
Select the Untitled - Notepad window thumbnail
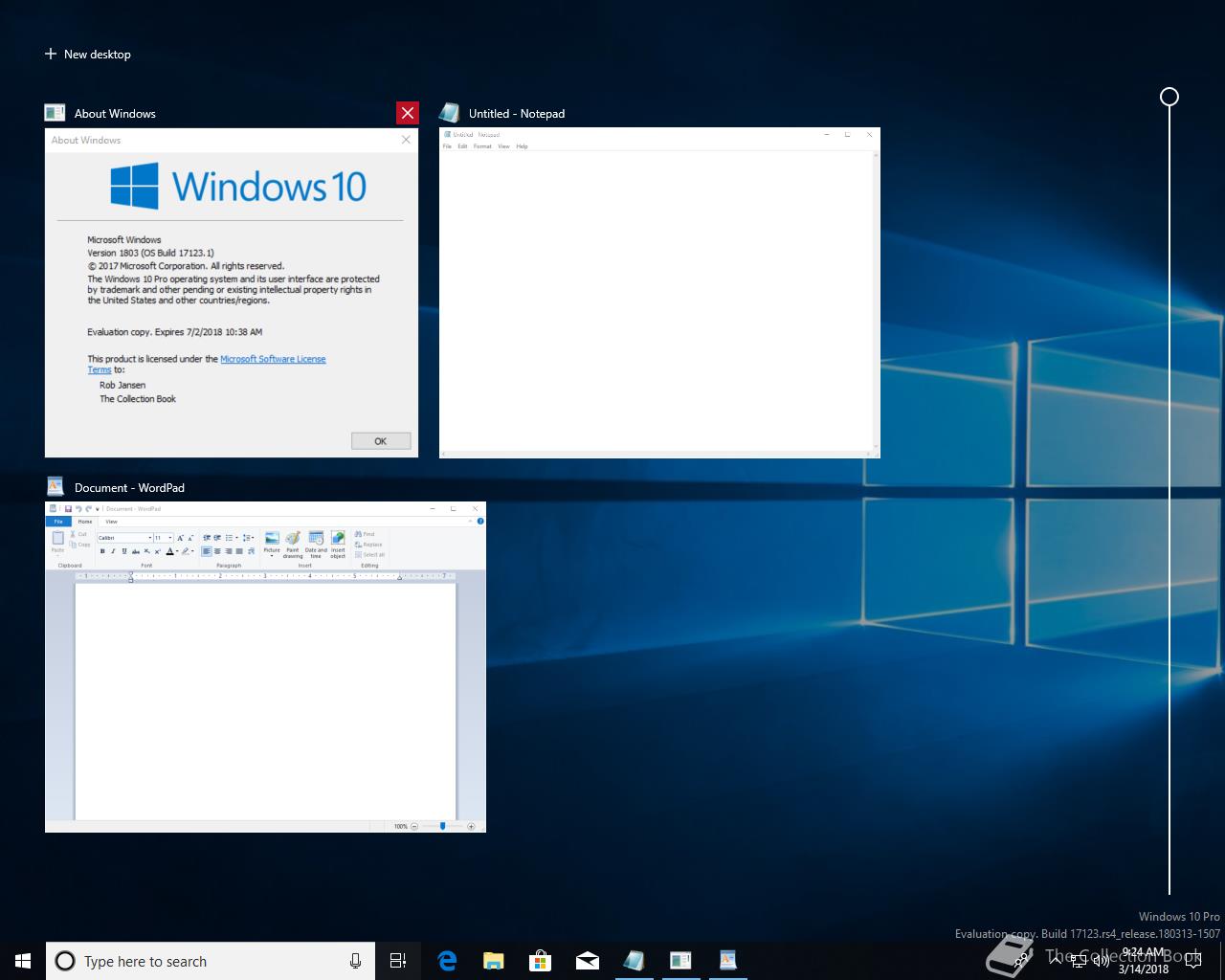point(659,293)
